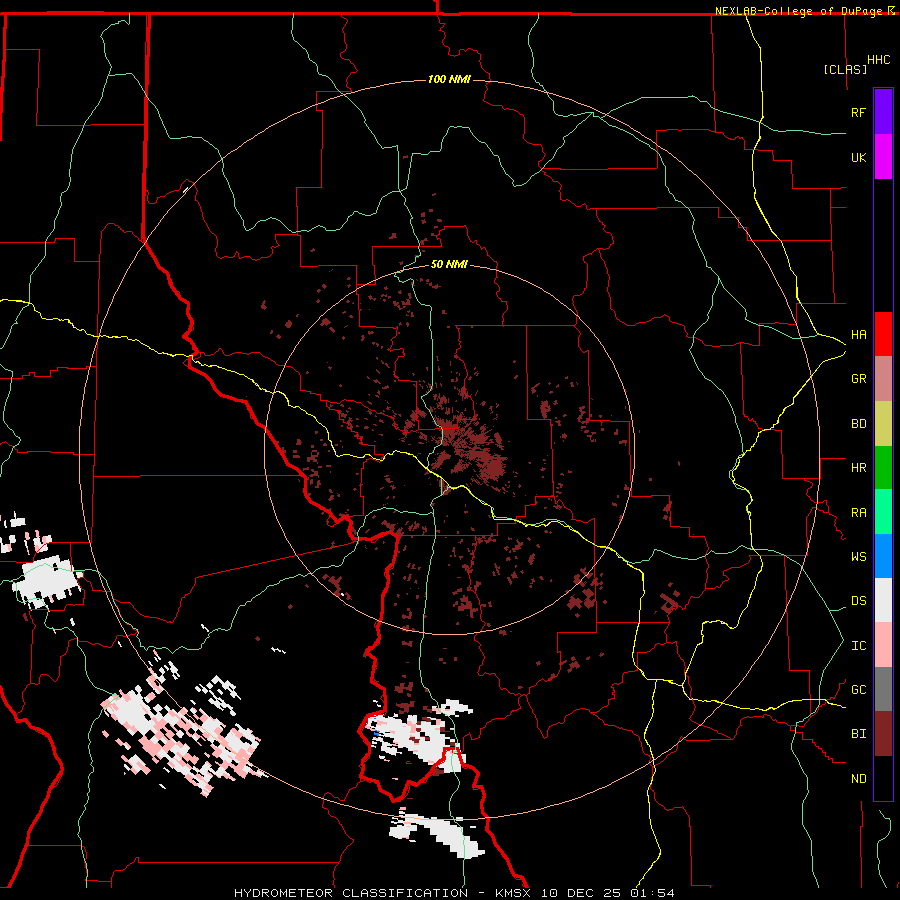This screenshot has width=900, height=900.
Task: Click the DS legend label
Action: 859,601
